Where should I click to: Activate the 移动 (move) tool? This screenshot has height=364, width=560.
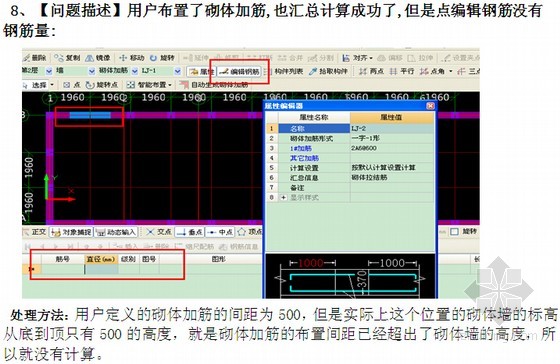pyautogui.click(x=132, y=58)
